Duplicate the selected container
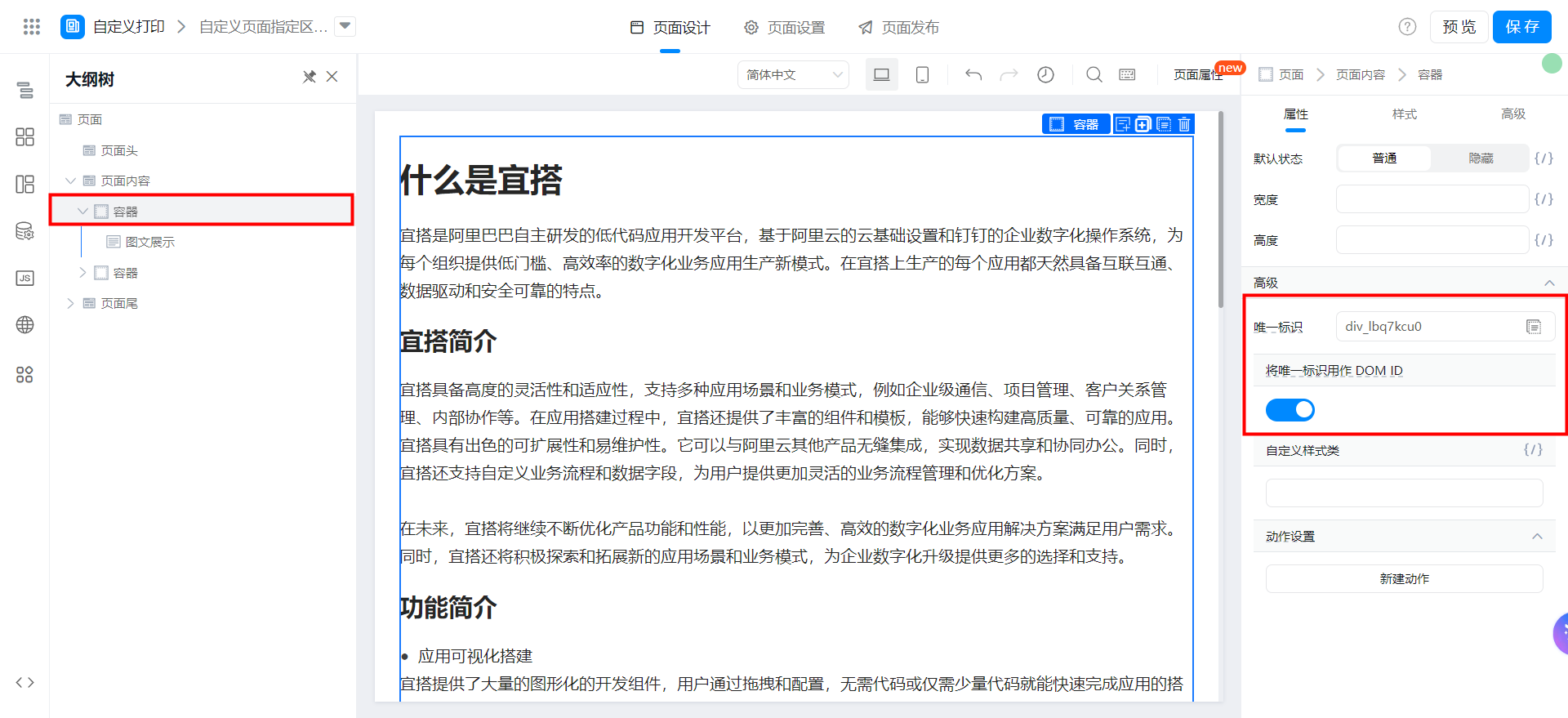Screen dimensions: 1568x718 tap(1143, 124)
